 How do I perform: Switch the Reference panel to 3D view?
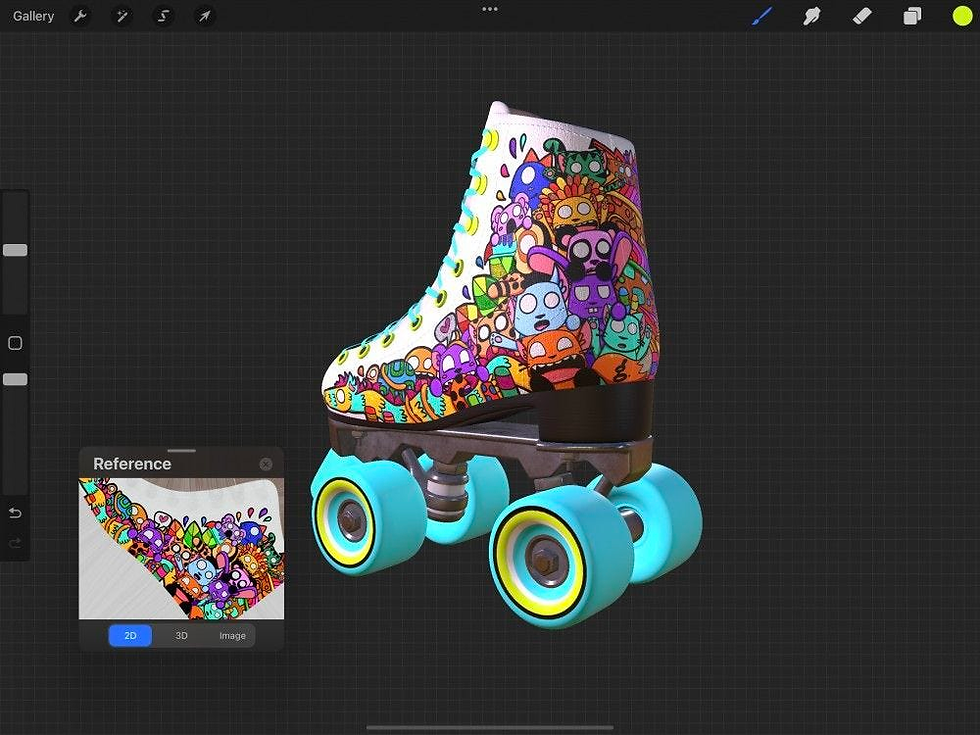[180, 635]
